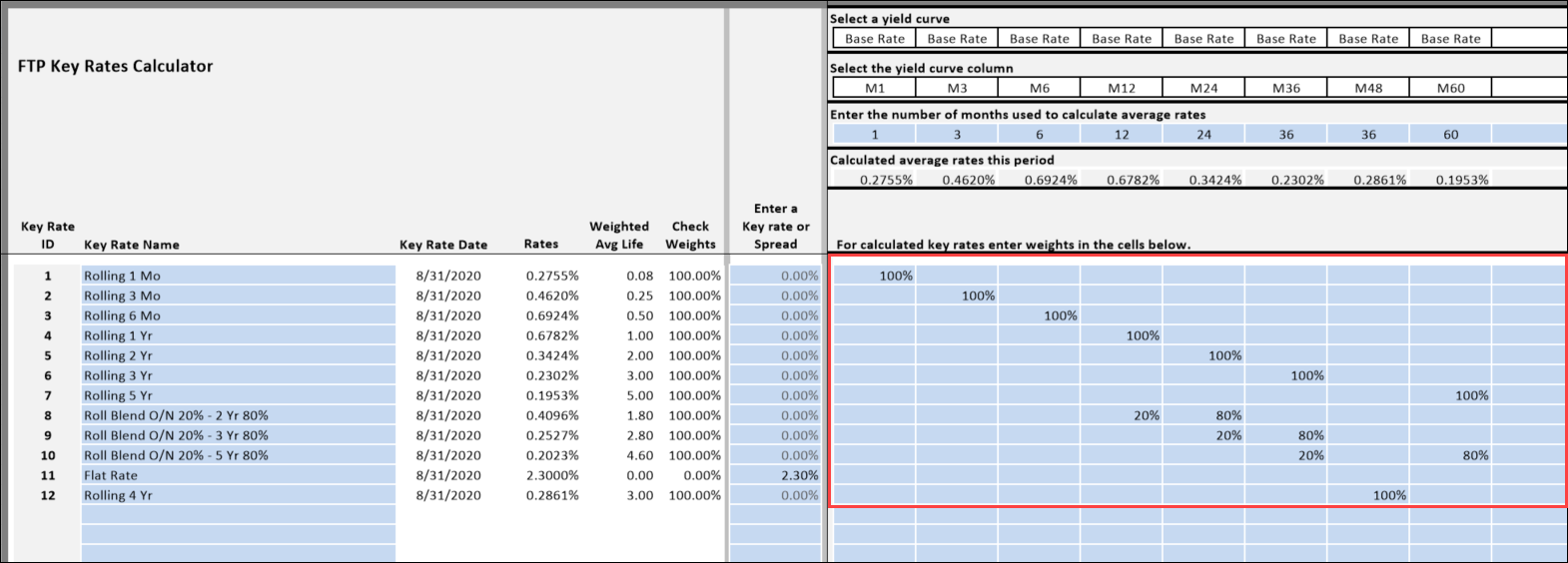Select Roll Blend O/N 20% - 2 Yr 80% cell
This screenshot has height=563, width=1568.
[x=239, y=415]
